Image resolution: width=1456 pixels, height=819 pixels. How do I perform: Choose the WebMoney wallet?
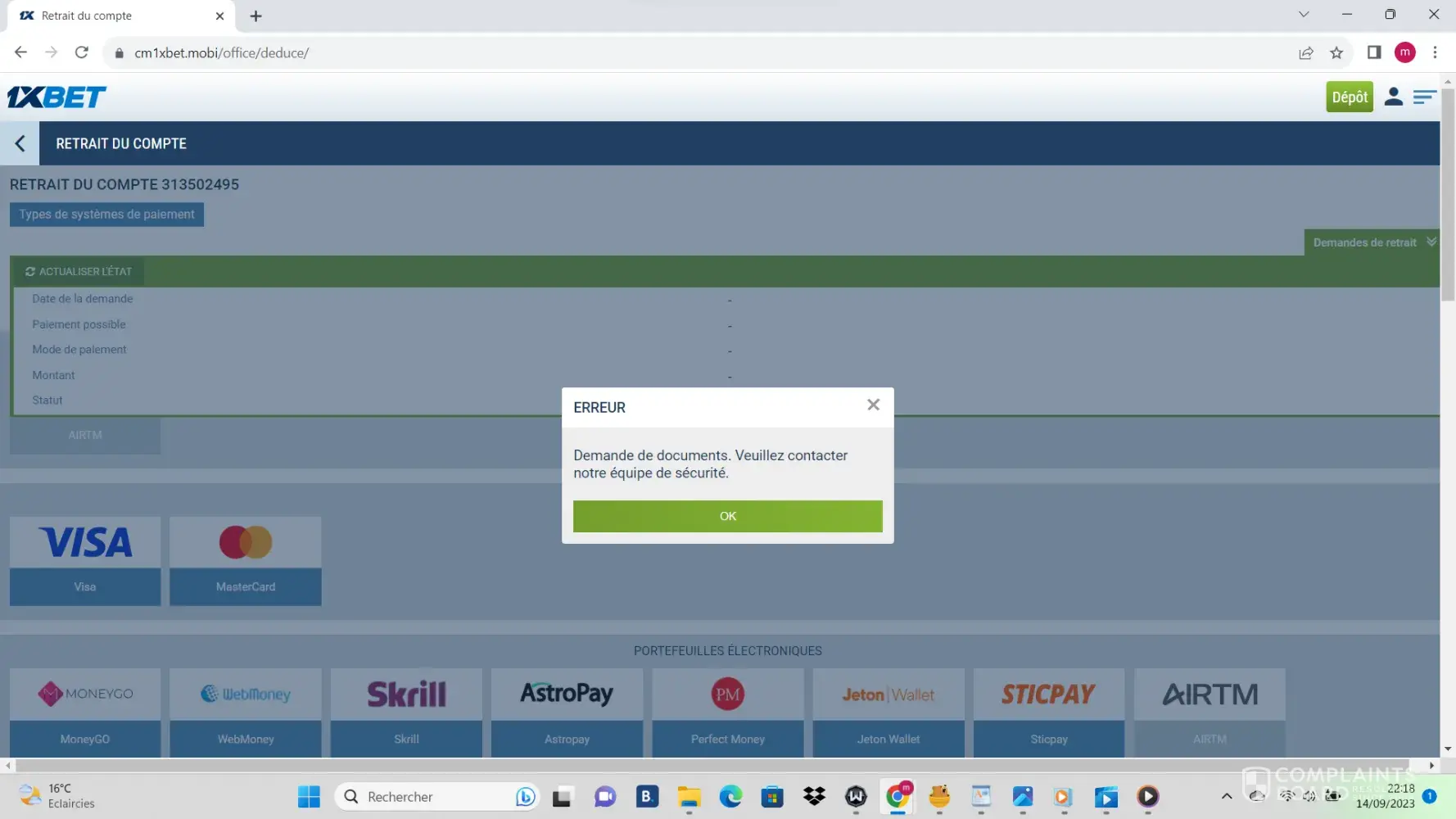tap(246, 713)
